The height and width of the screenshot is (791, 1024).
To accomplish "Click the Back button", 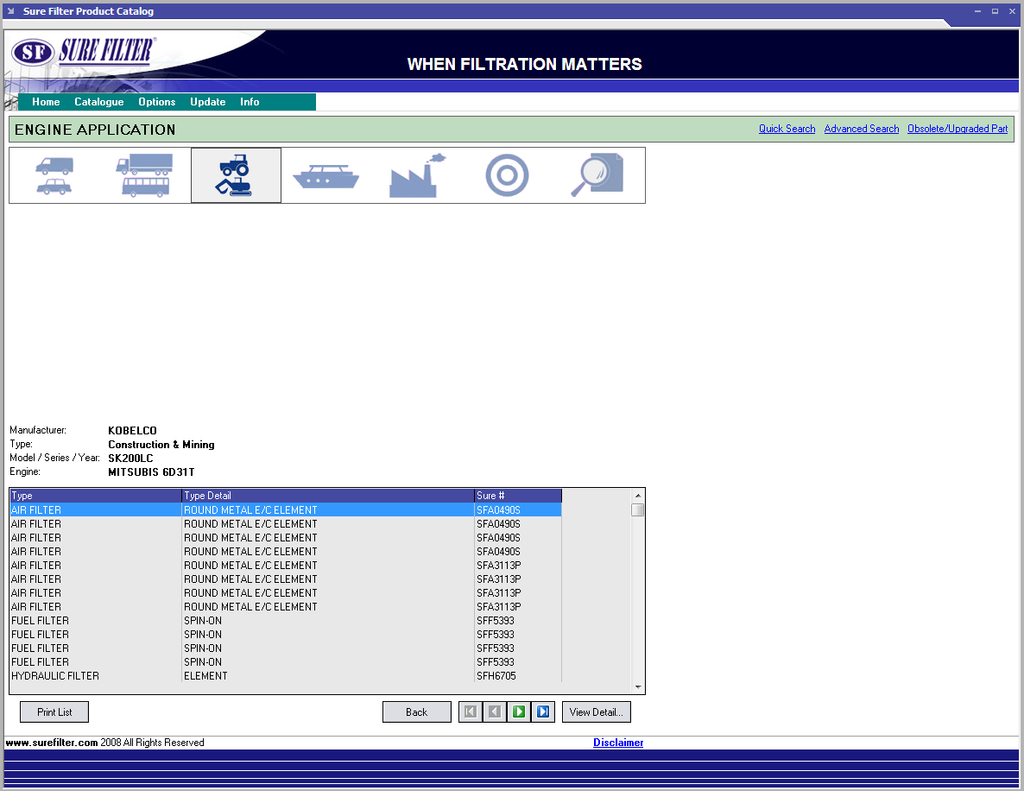I will pos(417,712).
